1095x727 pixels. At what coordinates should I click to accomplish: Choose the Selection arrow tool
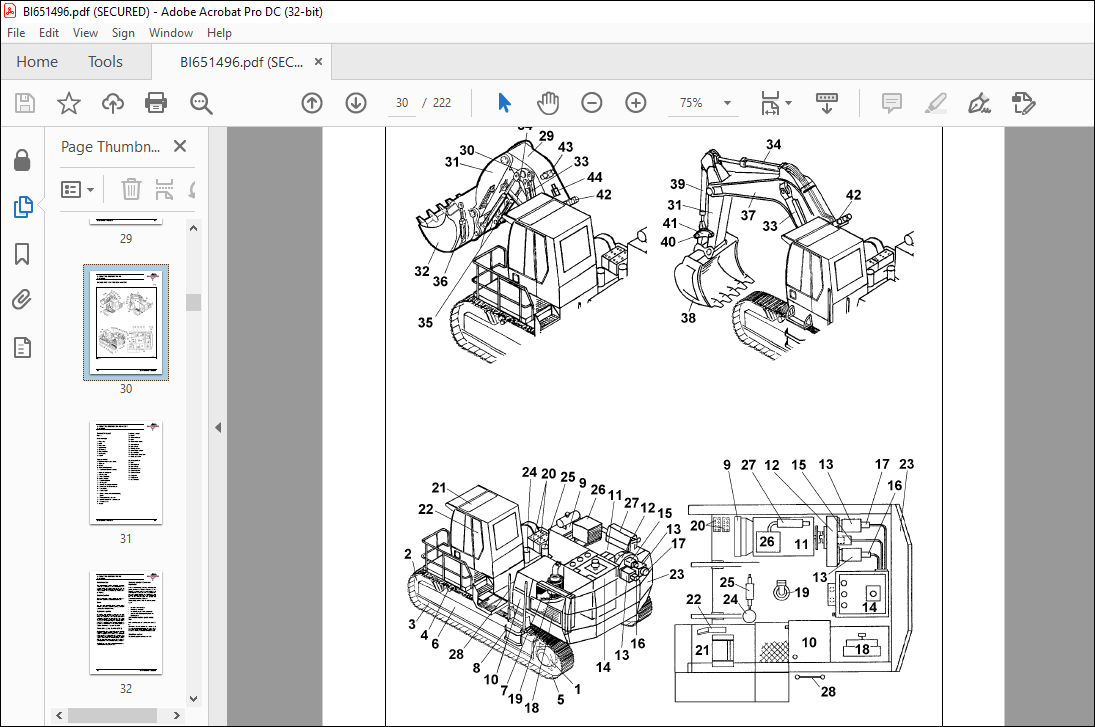504,103
